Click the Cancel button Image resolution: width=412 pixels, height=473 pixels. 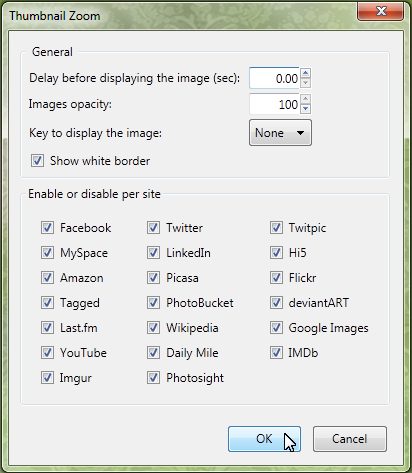tap(350, 439)
